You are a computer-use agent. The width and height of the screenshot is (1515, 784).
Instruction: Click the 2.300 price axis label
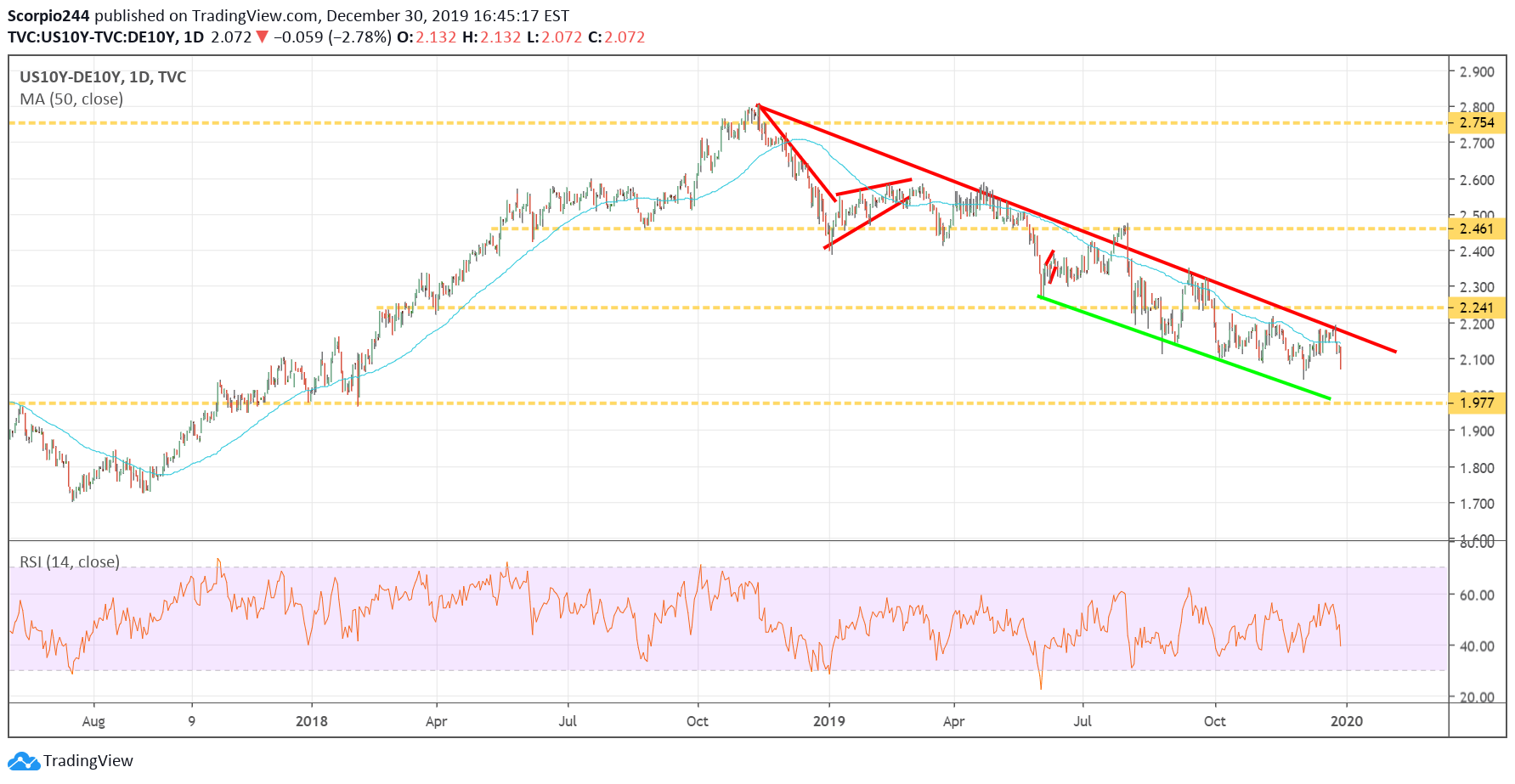tap(1477, 288)
